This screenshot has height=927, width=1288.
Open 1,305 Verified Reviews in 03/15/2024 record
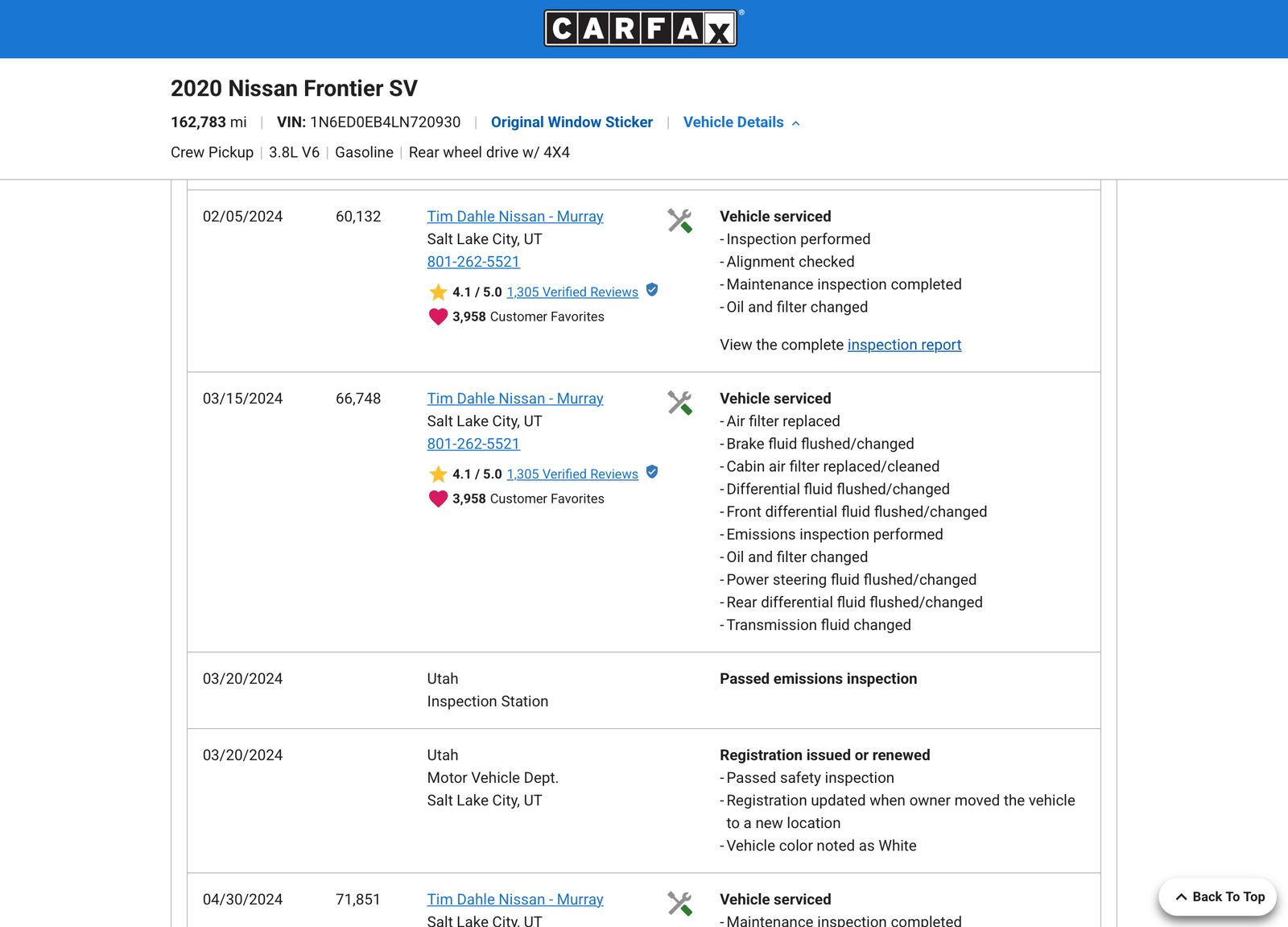[x=572, y=474]
